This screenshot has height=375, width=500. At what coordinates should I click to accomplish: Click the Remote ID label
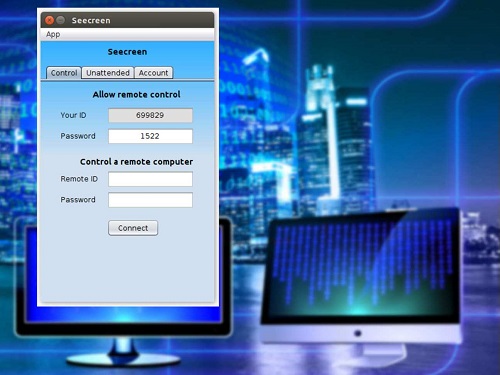(x=79, y=179)
